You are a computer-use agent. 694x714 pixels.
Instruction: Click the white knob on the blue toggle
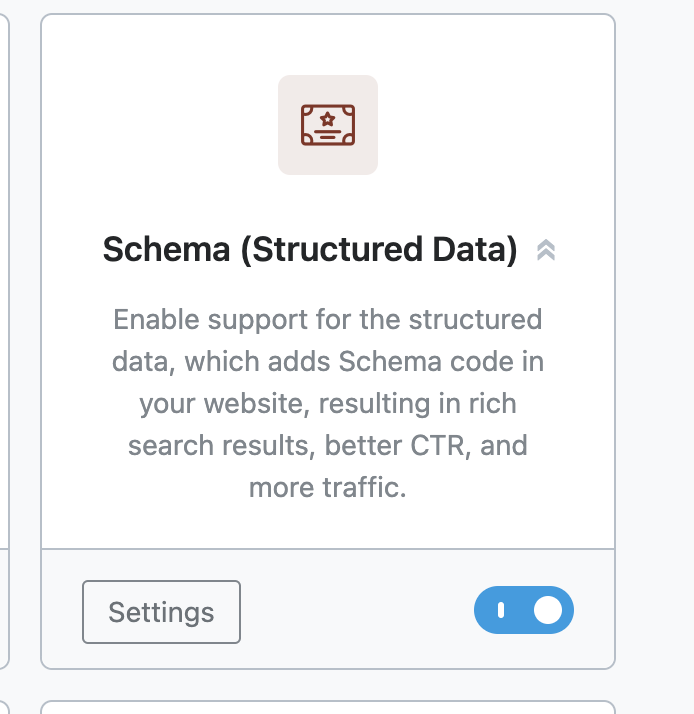tap(547, 610)
